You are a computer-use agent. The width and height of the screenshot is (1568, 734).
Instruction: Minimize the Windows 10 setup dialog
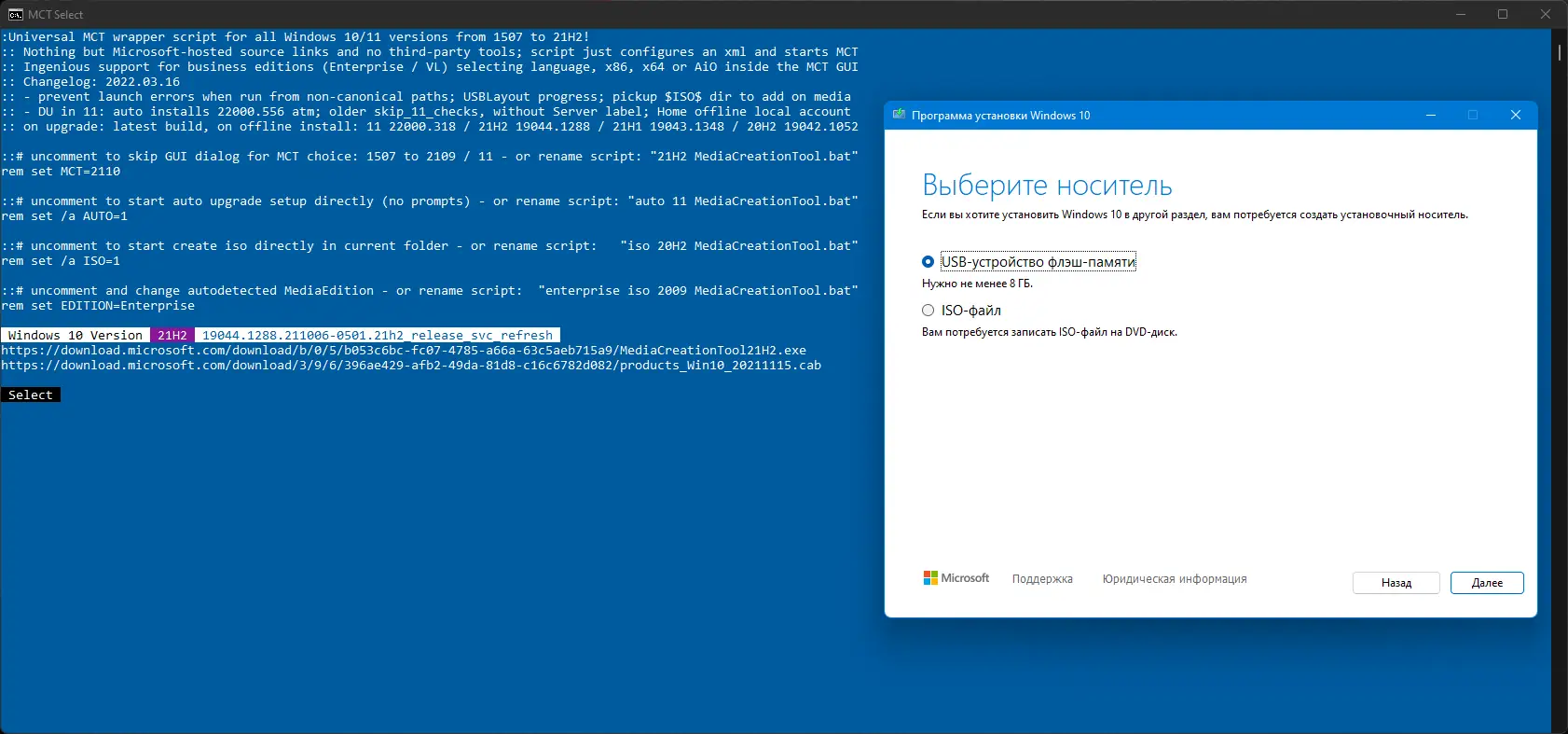click(x=1431, y=115)
